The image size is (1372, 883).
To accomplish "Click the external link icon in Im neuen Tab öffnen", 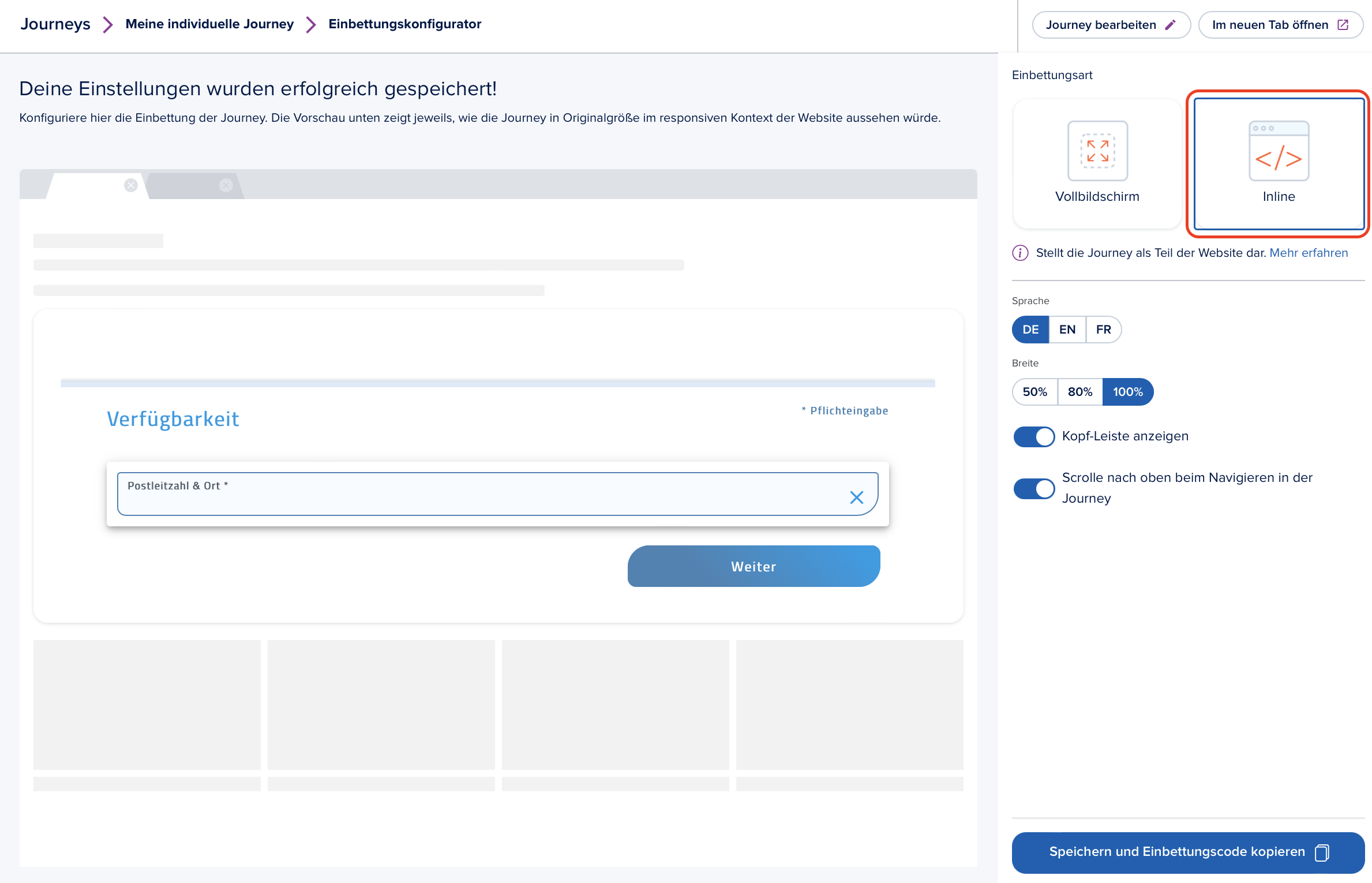I will (1343, 25).
